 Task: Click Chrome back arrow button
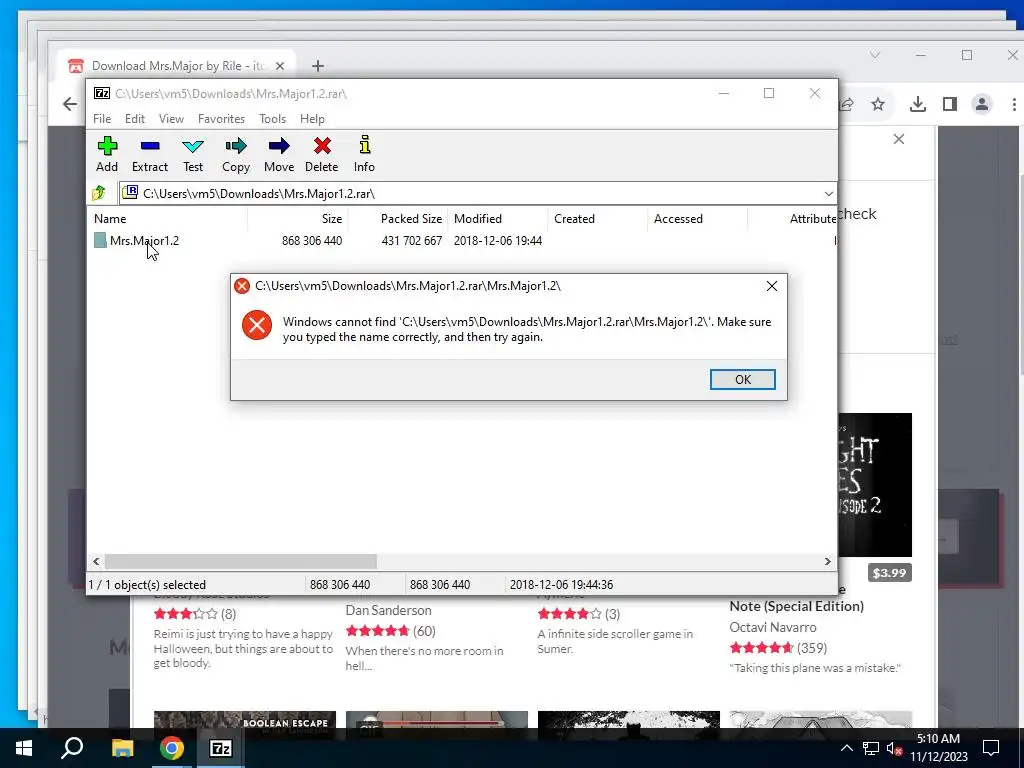(70, 104)
